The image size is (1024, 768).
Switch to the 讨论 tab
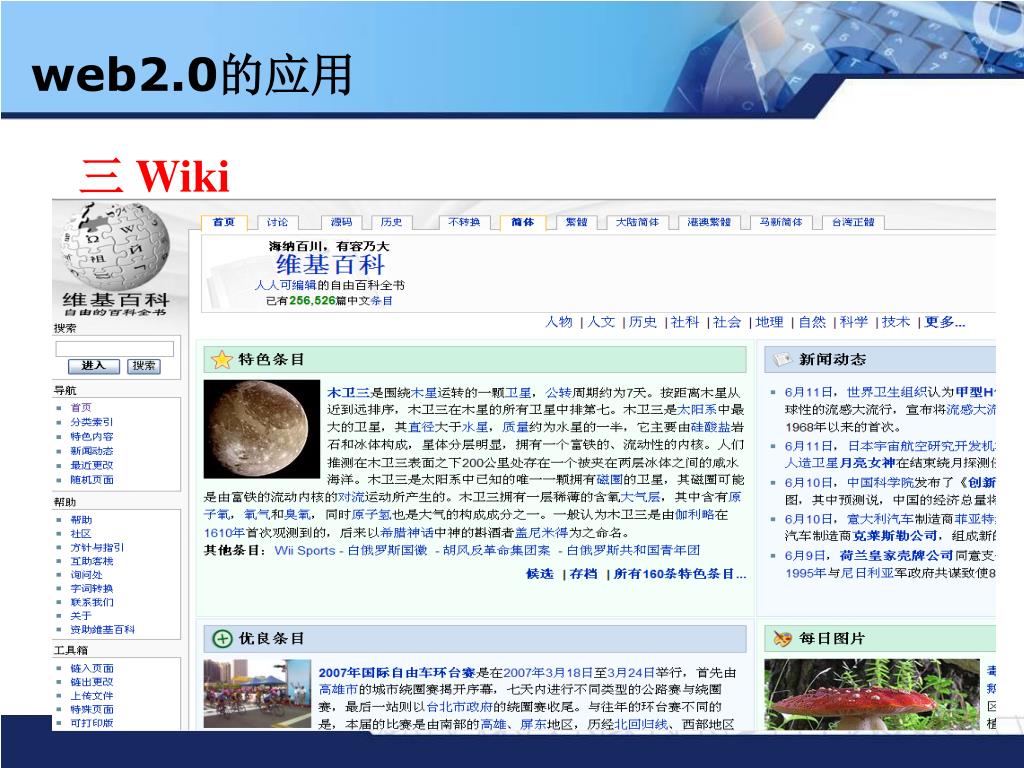coord(277,222)
